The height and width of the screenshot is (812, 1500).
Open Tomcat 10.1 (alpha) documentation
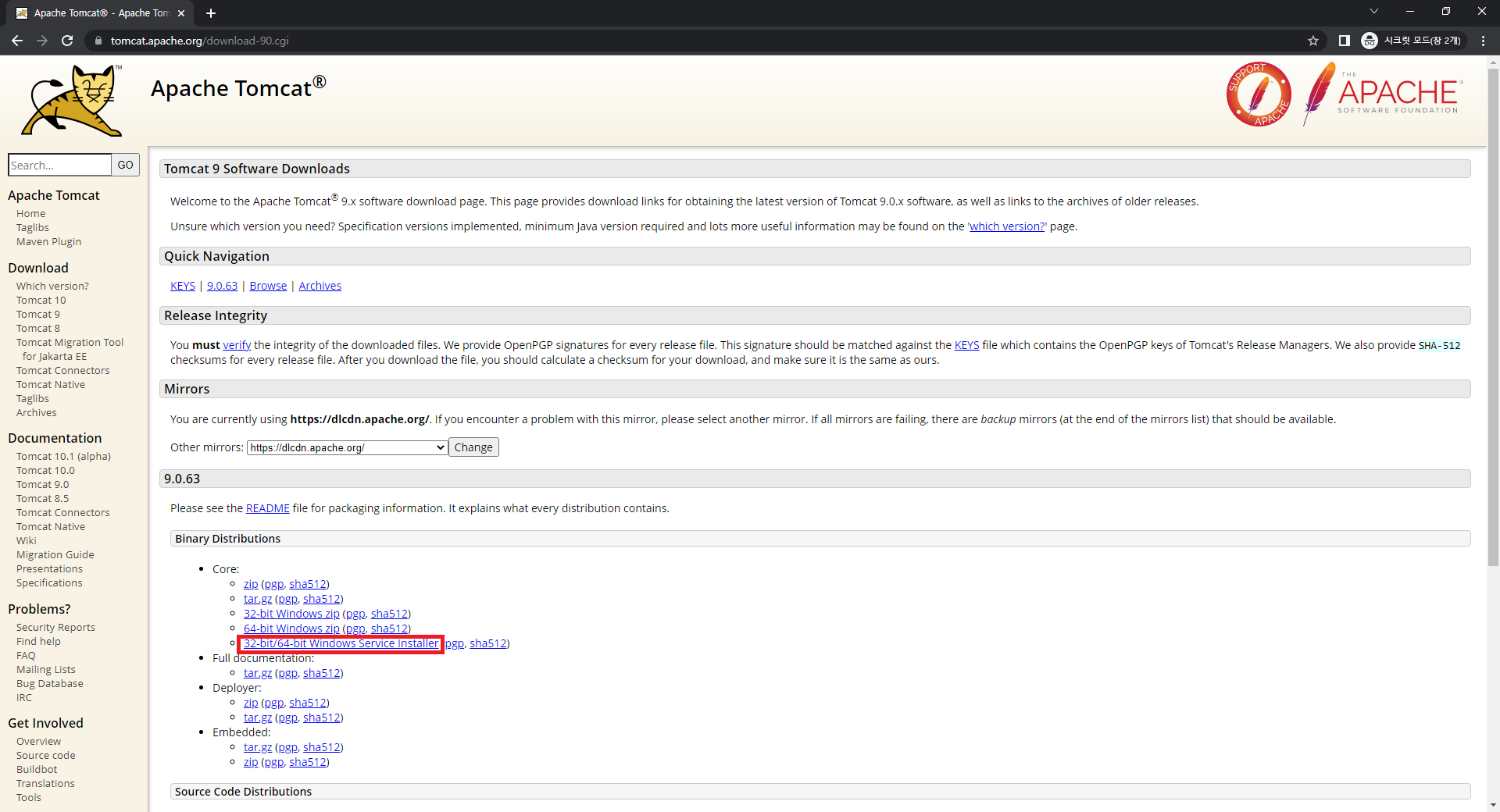(63, 457)
